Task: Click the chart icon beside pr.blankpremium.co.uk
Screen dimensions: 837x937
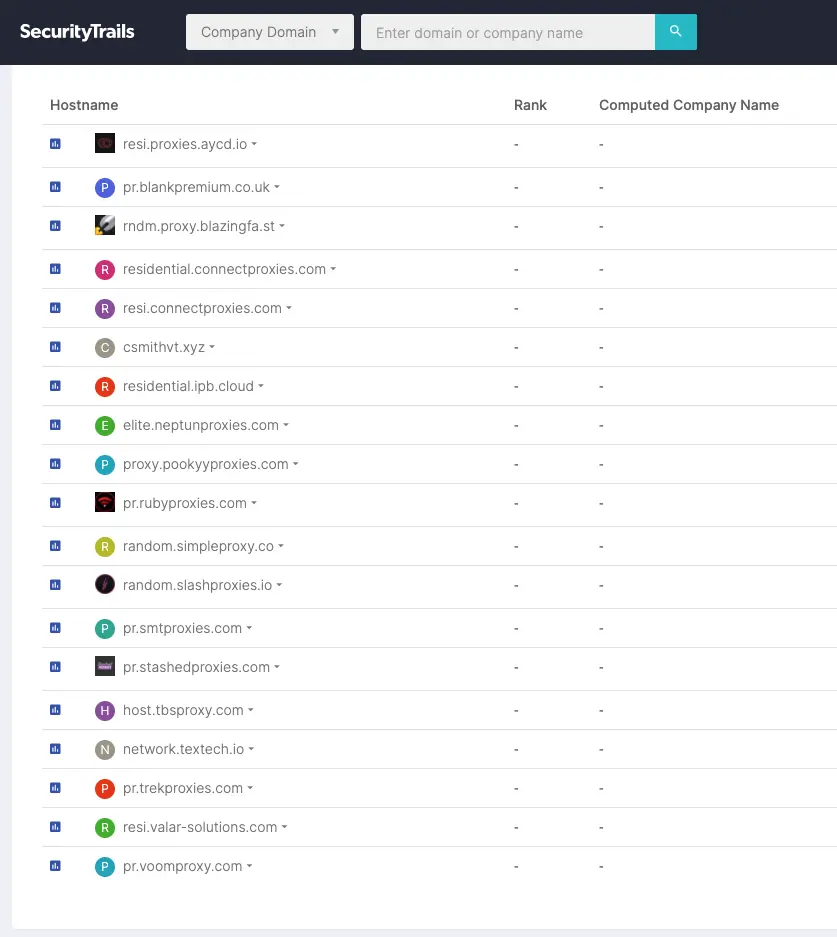Action: pyautogui.click(x=54, y=186)
